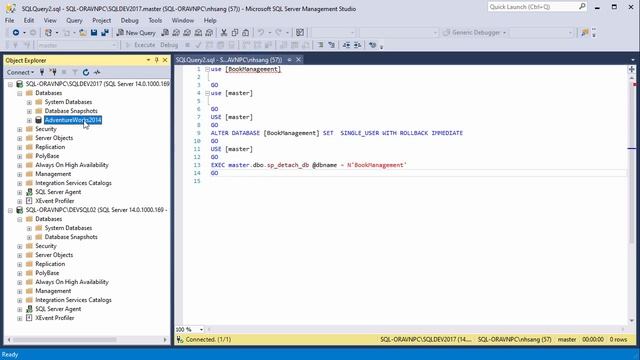This screenshot has height=360, width=640.
Task: Click the New Query button
Action: pos(136,33)
